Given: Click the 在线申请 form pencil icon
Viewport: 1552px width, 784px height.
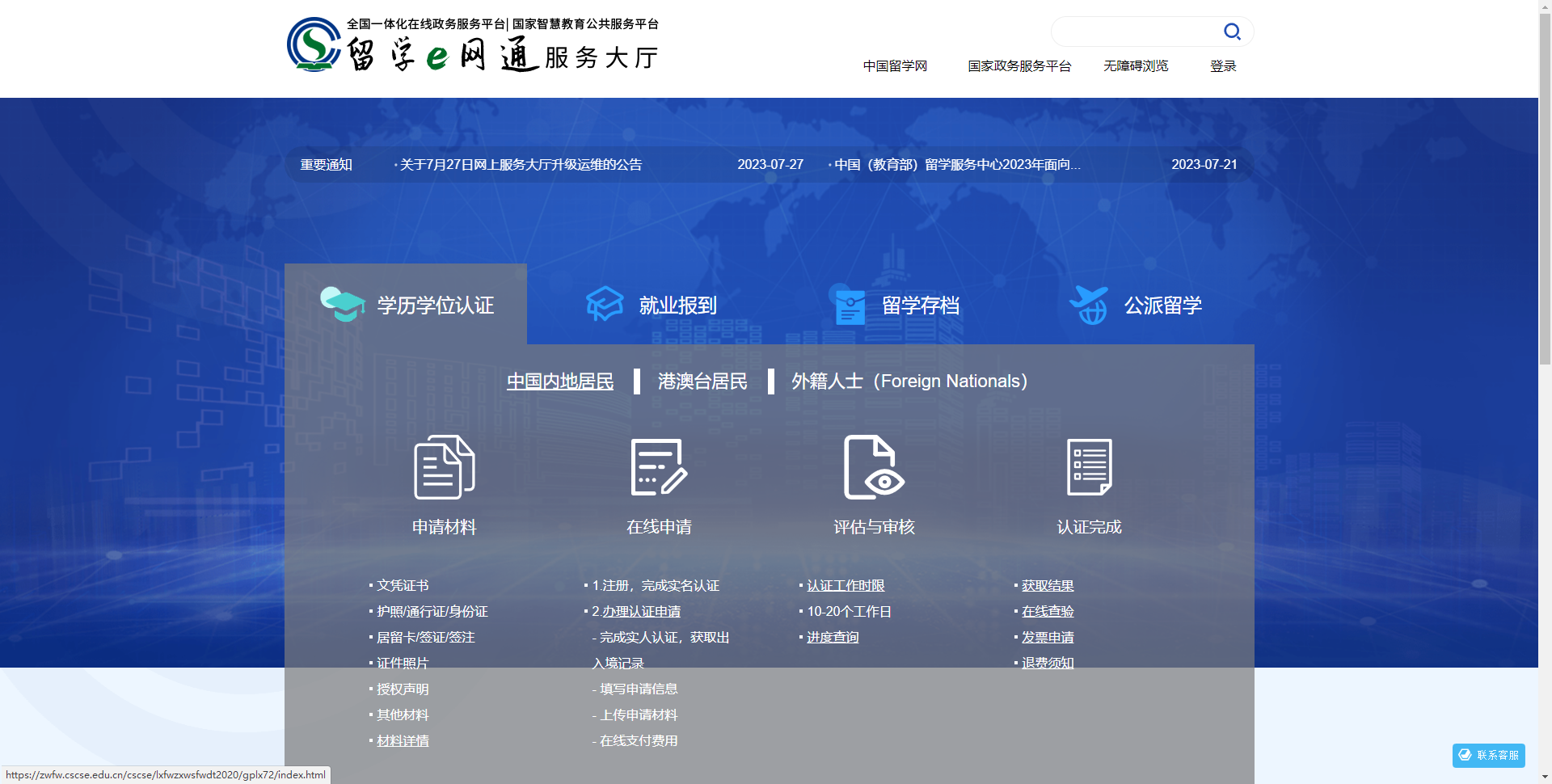Looking at the screenshot, I should point(659,467).
